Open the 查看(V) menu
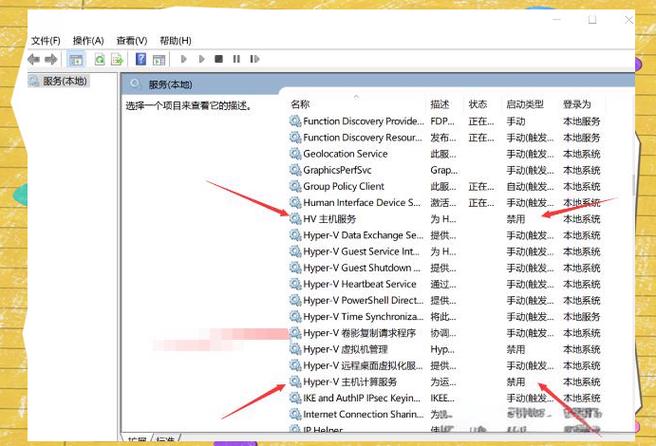The height and width of the screenshot is (446, 656). pyautogui.click(x=132, y=41)
